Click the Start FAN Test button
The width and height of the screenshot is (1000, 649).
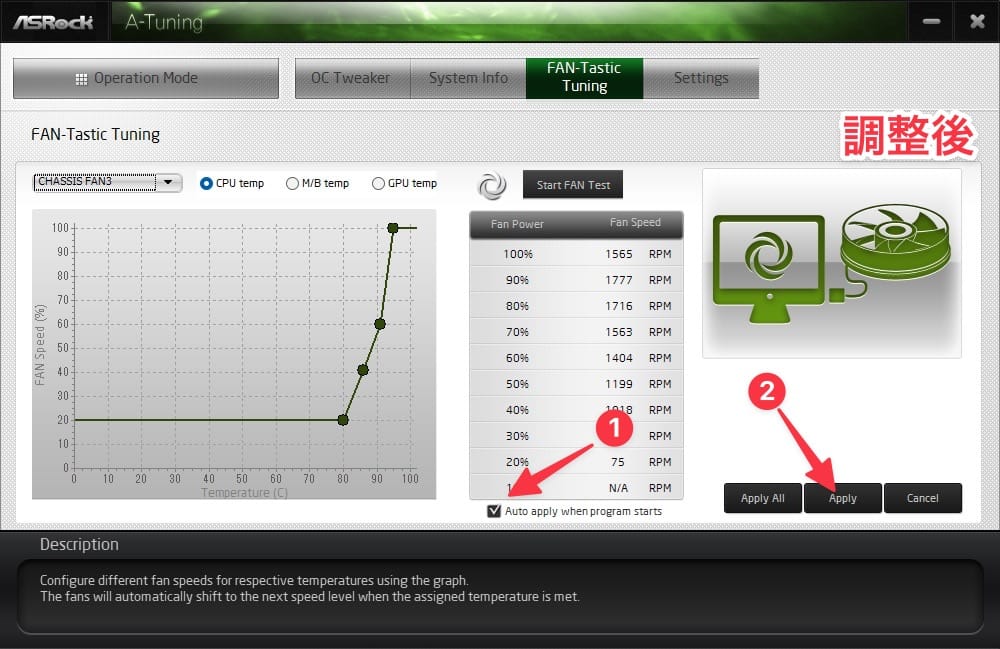click(573, 185)
